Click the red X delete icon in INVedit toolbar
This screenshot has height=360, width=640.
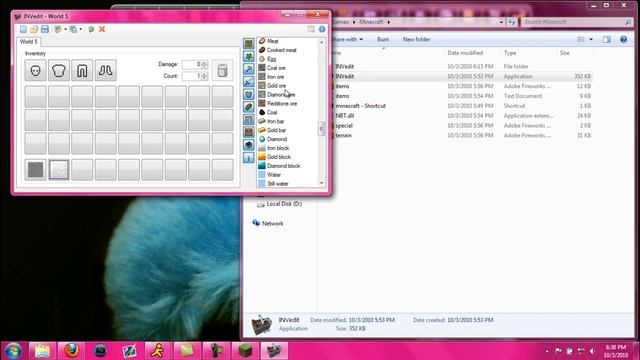click(x=102, y=29)
